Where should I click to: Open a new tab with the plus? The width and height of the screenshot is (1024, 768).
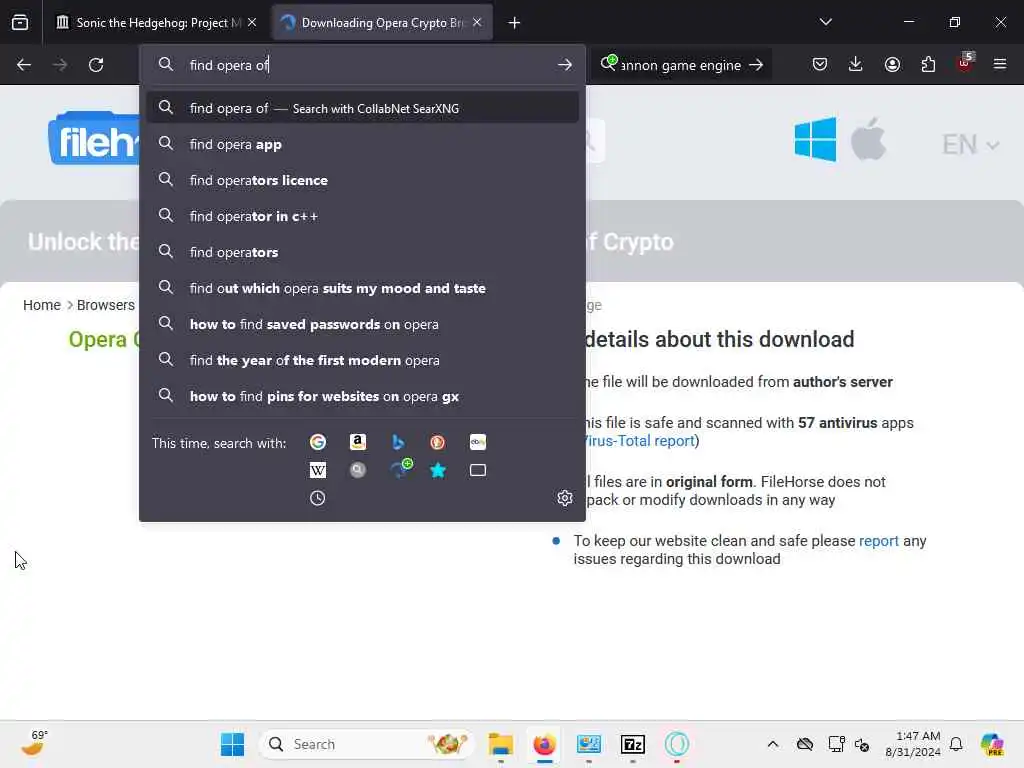(515, 23)
